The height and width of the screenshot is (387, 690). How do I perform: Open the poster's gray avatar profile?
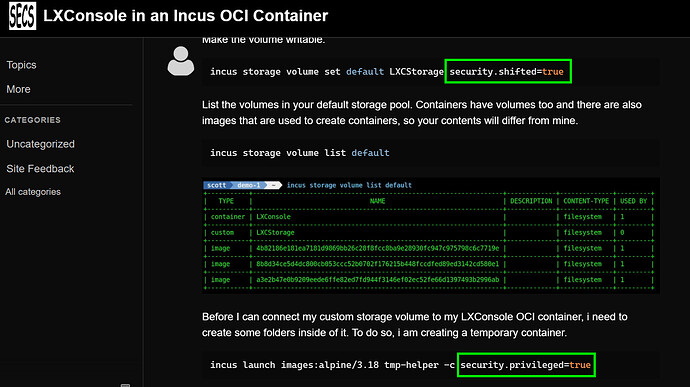(x=180, y=61)
